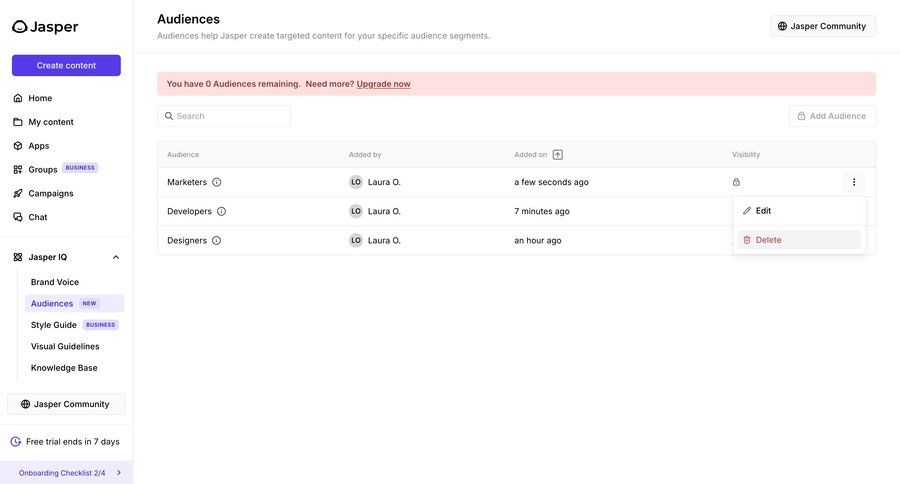
Task: Click the Upgrade now link
Action: point(383,84)
